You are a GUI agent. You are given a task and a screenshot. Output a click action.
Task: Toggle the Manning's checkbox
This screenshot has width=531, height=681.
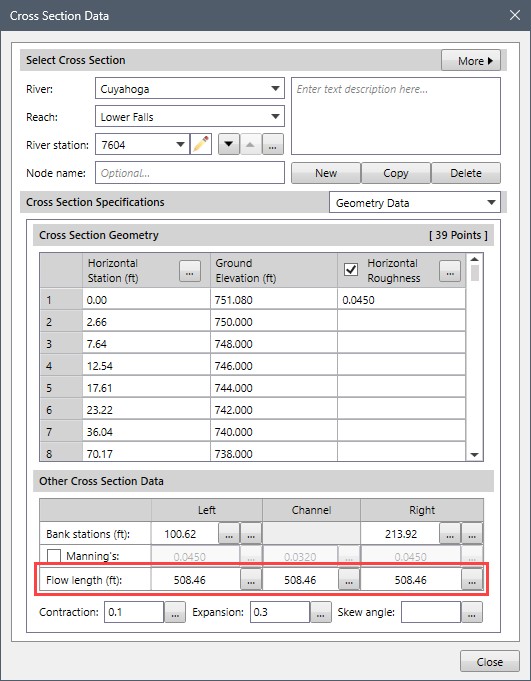54,556
